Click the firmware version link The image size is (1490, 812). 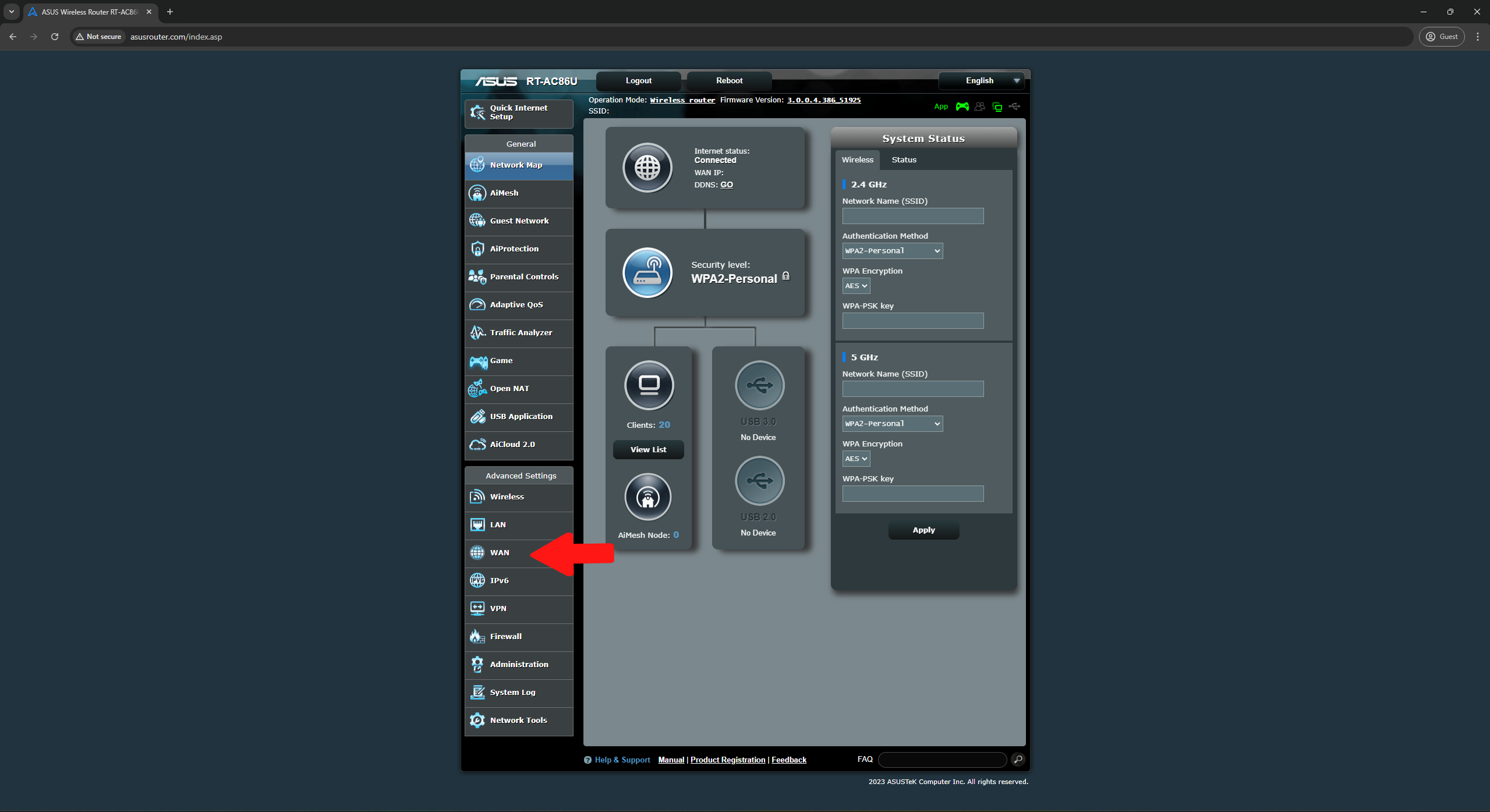click(x=824, y=100)
